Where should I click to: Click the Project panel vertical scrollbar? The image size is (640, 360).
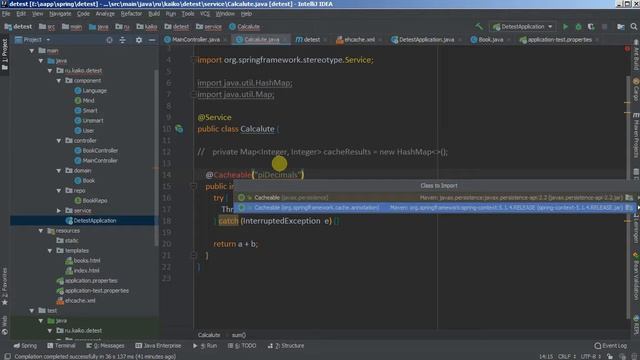[x=156, y=157]
